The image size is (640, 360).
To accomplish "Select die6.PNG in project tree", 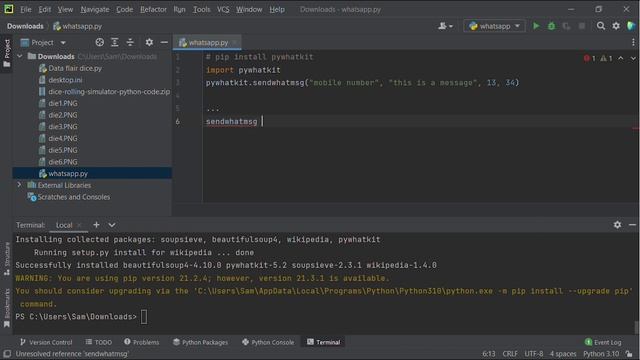I will tap(63, 162).
